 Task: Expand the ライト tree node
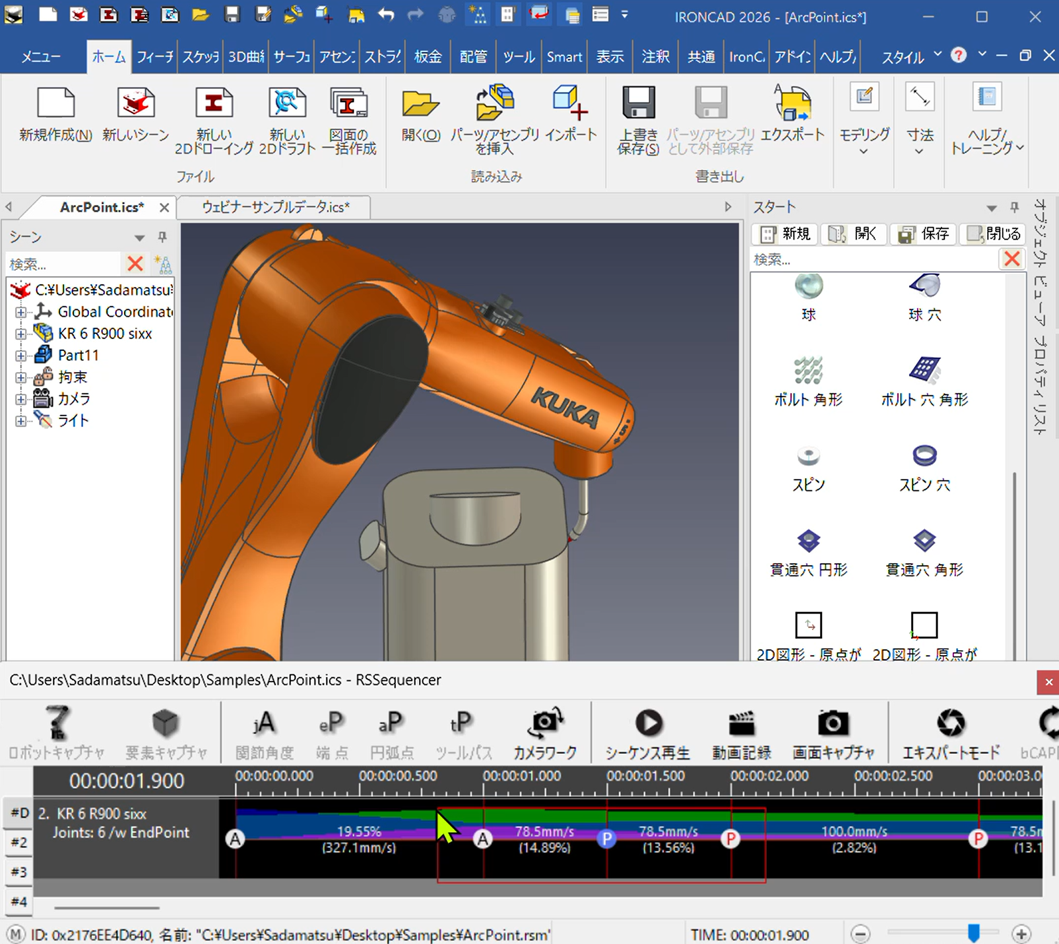[x=20, y=421]
